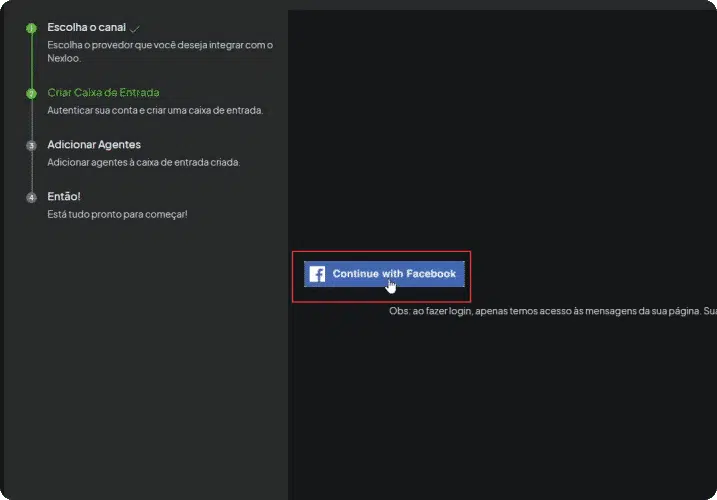Open the Adicionar Agentes step title
The image size is (717, 500).
94,145
